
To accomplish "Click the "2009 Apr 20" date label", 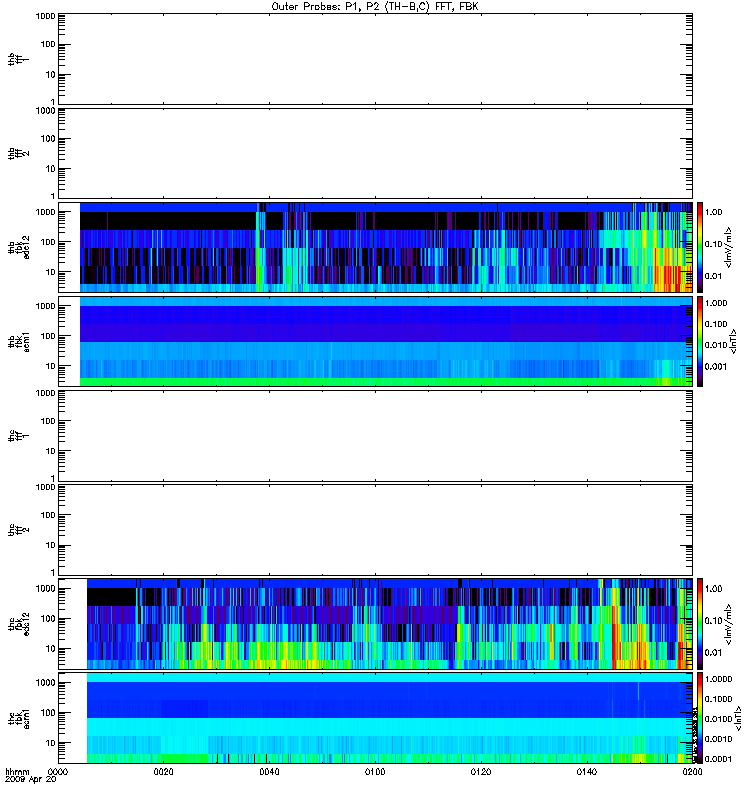I will (x=31, y=780).
